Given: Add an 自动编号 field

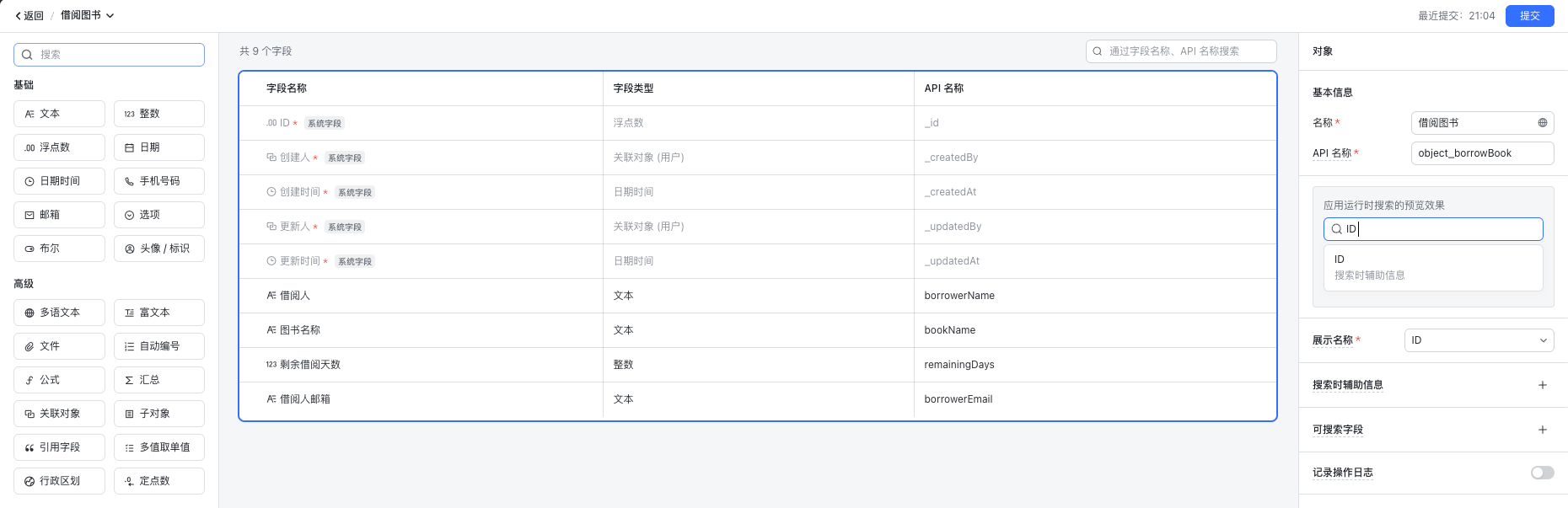Looking at the screenshot, I should pyautogui.click(x=159, y=346).
